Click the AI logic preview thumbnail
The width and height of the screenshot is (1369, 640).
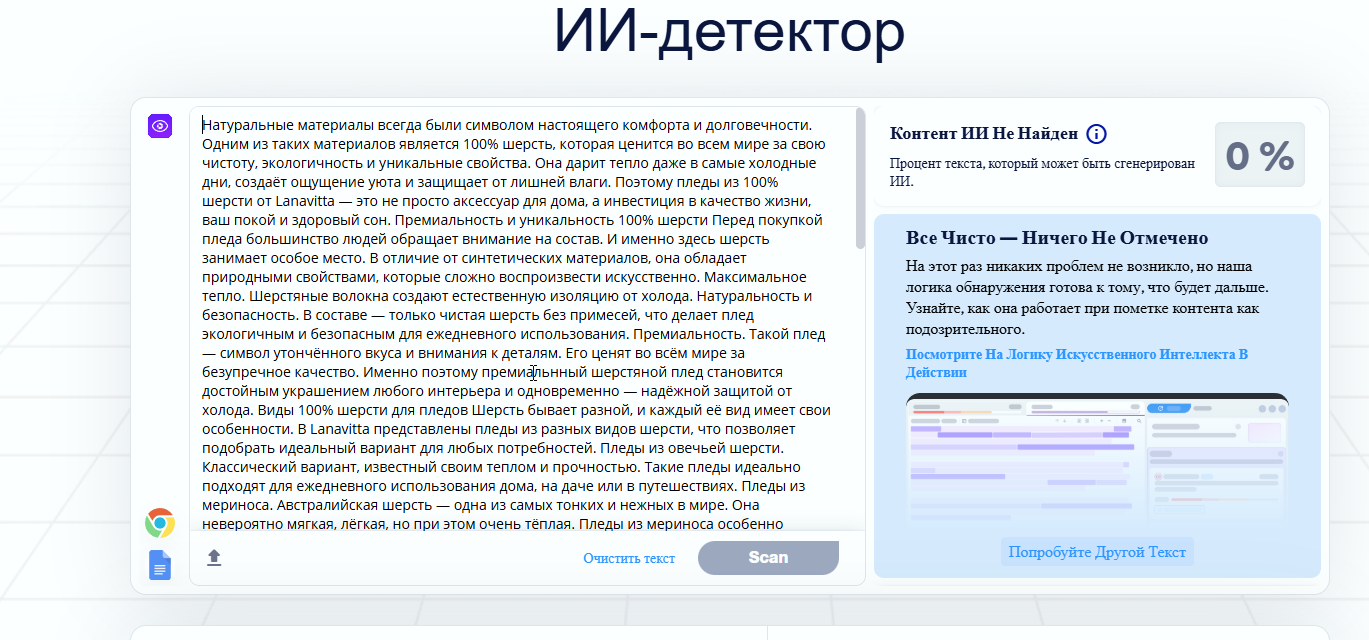coord(1097,460)
